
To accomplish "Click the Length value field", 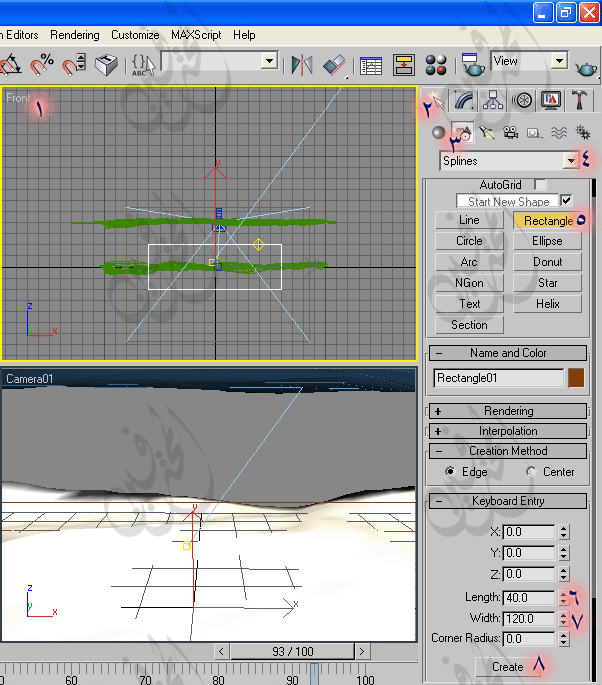I will [x=529, y=598].
